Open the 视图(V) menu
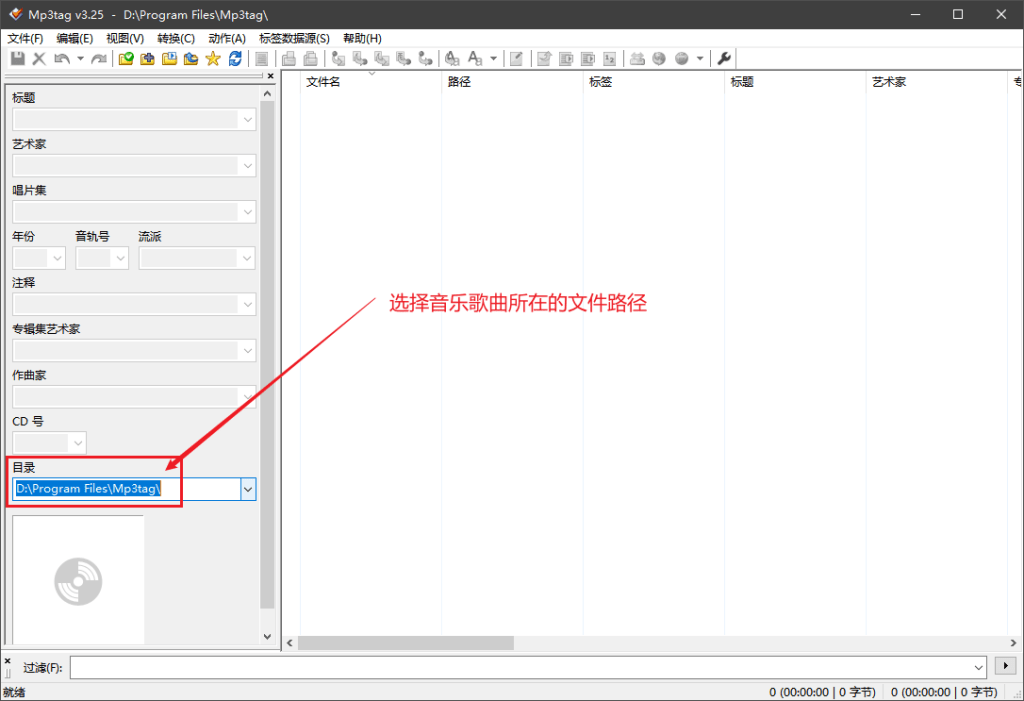 pos(125,39)
